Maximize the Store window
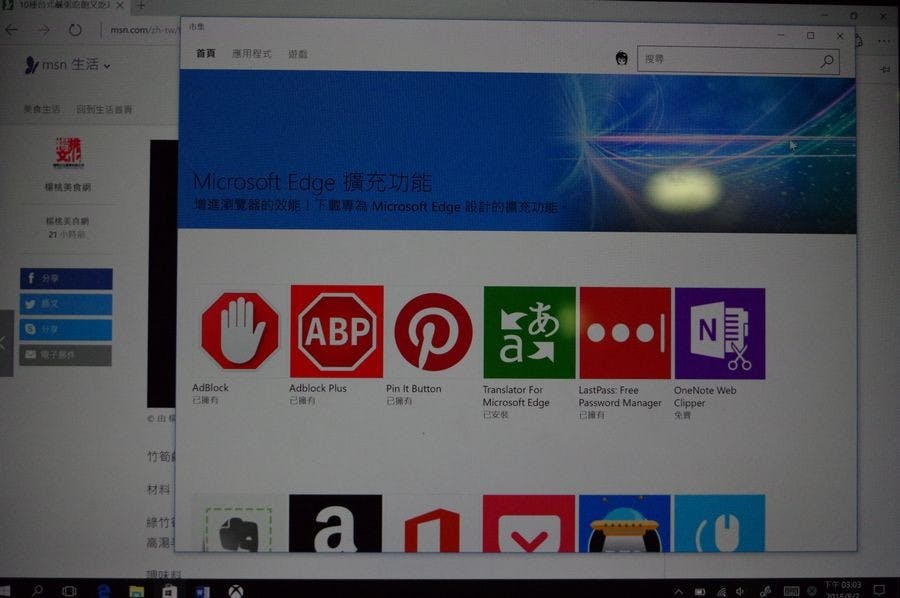Image resolution: width=900 pixels, height=598 pixels. coord(810,36)
